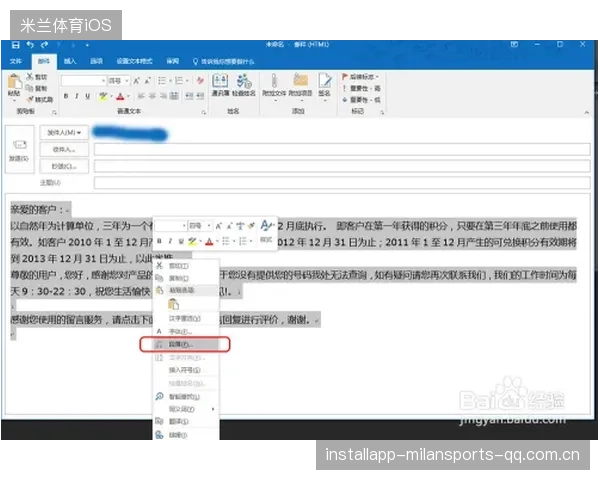Toggle align left in the ribbon
Screen dimensions: 600x480
[141, 96]
